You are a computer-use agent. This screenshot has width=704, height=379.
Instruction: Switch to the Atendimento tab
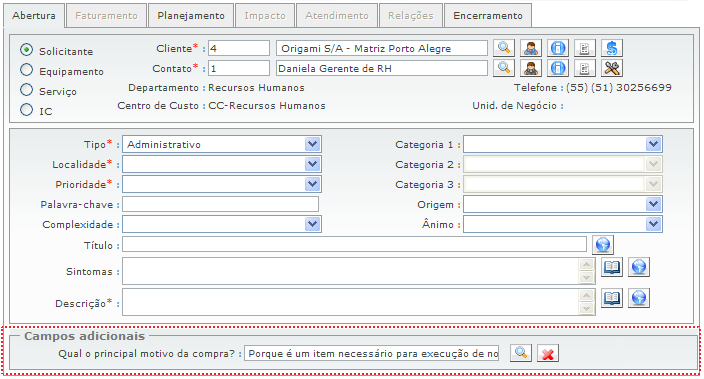[337, 16]
